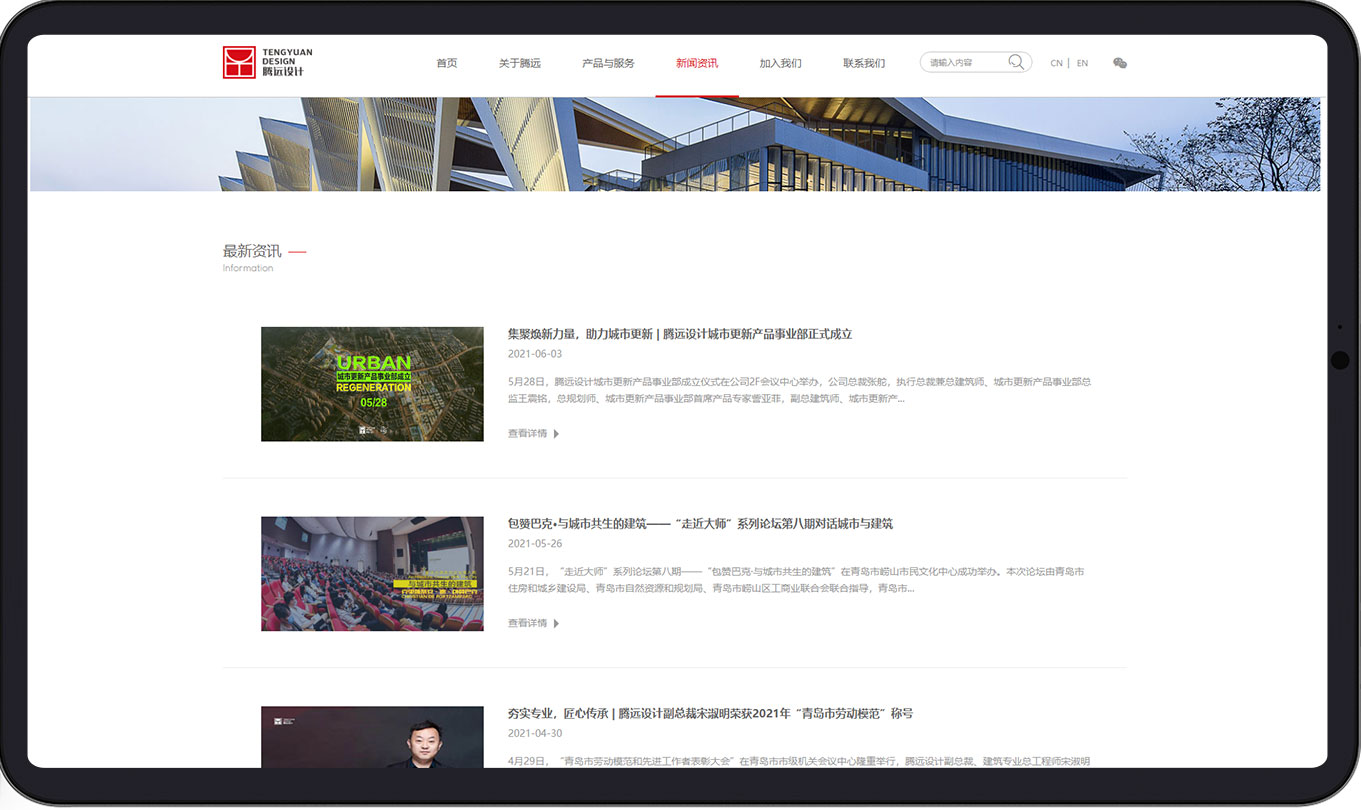Open 首页 menu item
This screenshot has width=1362, height=810.
[447, 63]
